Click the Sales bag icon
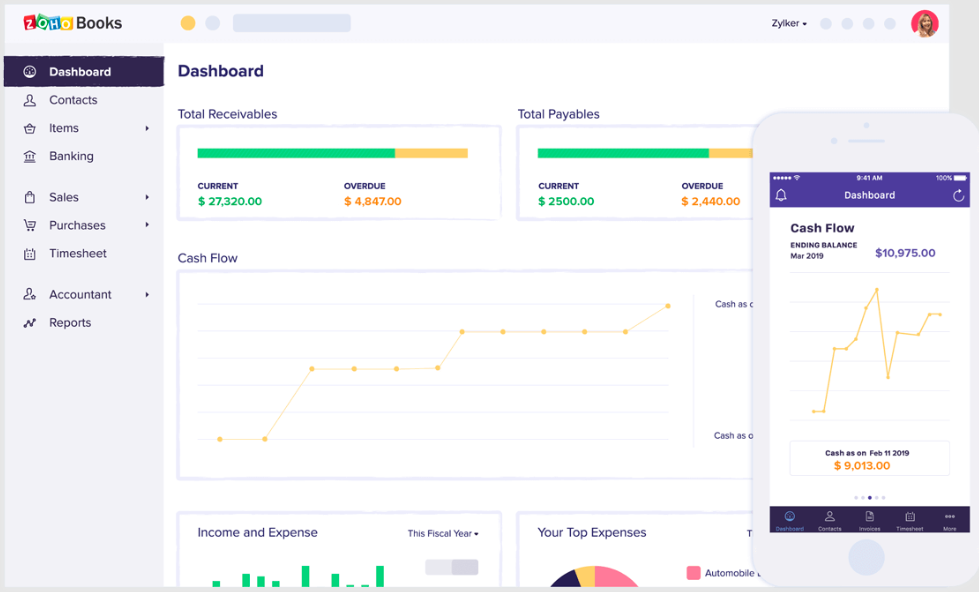Viewport: 979px width, 592px height. click(x=29, y=197)
